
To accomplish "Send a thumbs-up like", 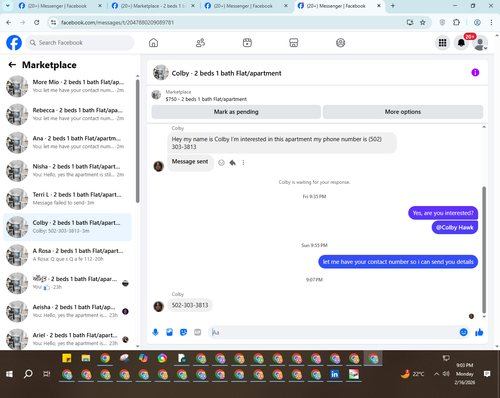I will pos(479,332).
